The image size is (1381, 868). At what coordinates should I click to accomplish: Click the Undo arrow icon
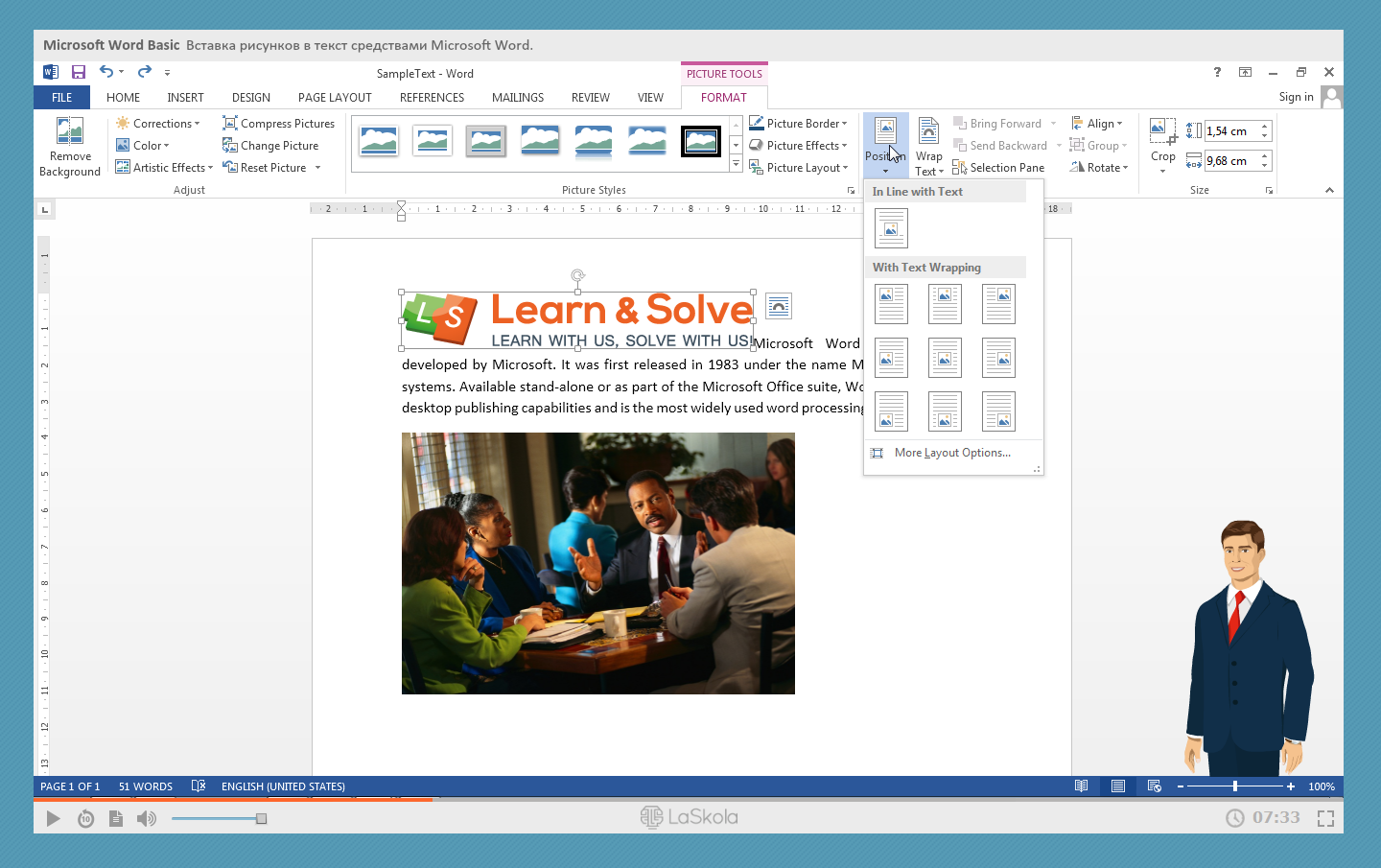(x=105, y=72)
